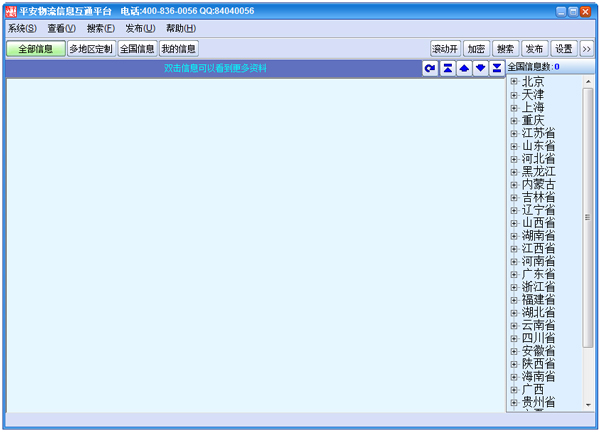Select 湖南省 in the region tree
Viewport: 600px width, 432px height.
tap(538, 236)
